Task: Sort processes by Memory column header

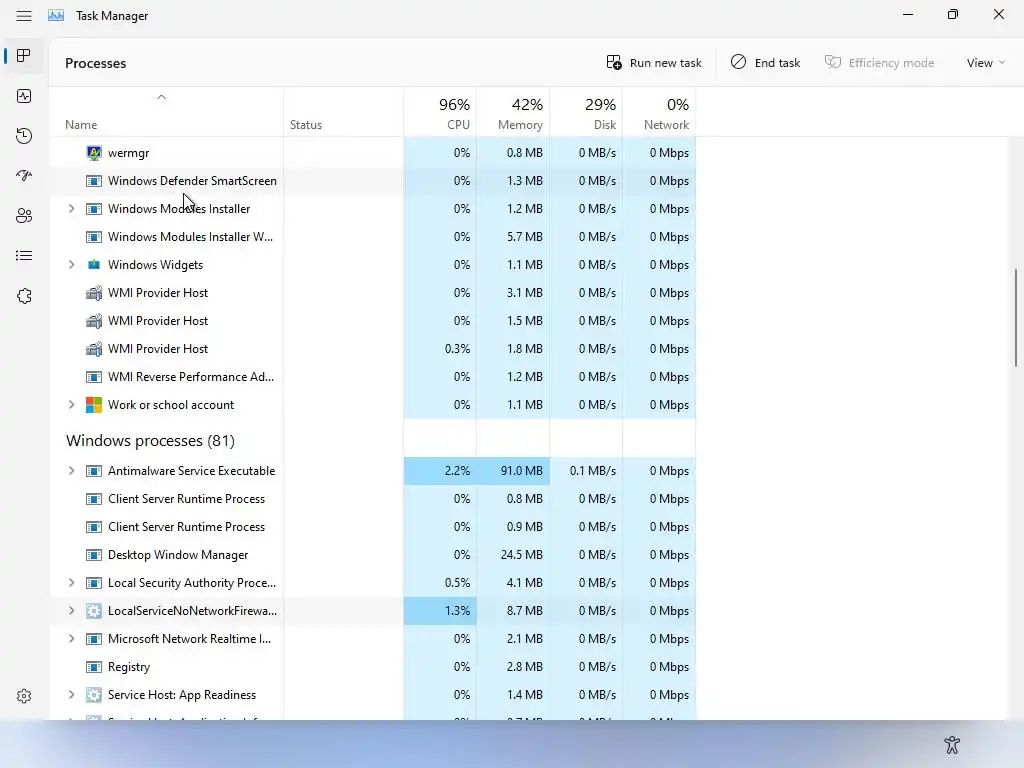Action: 513,112
